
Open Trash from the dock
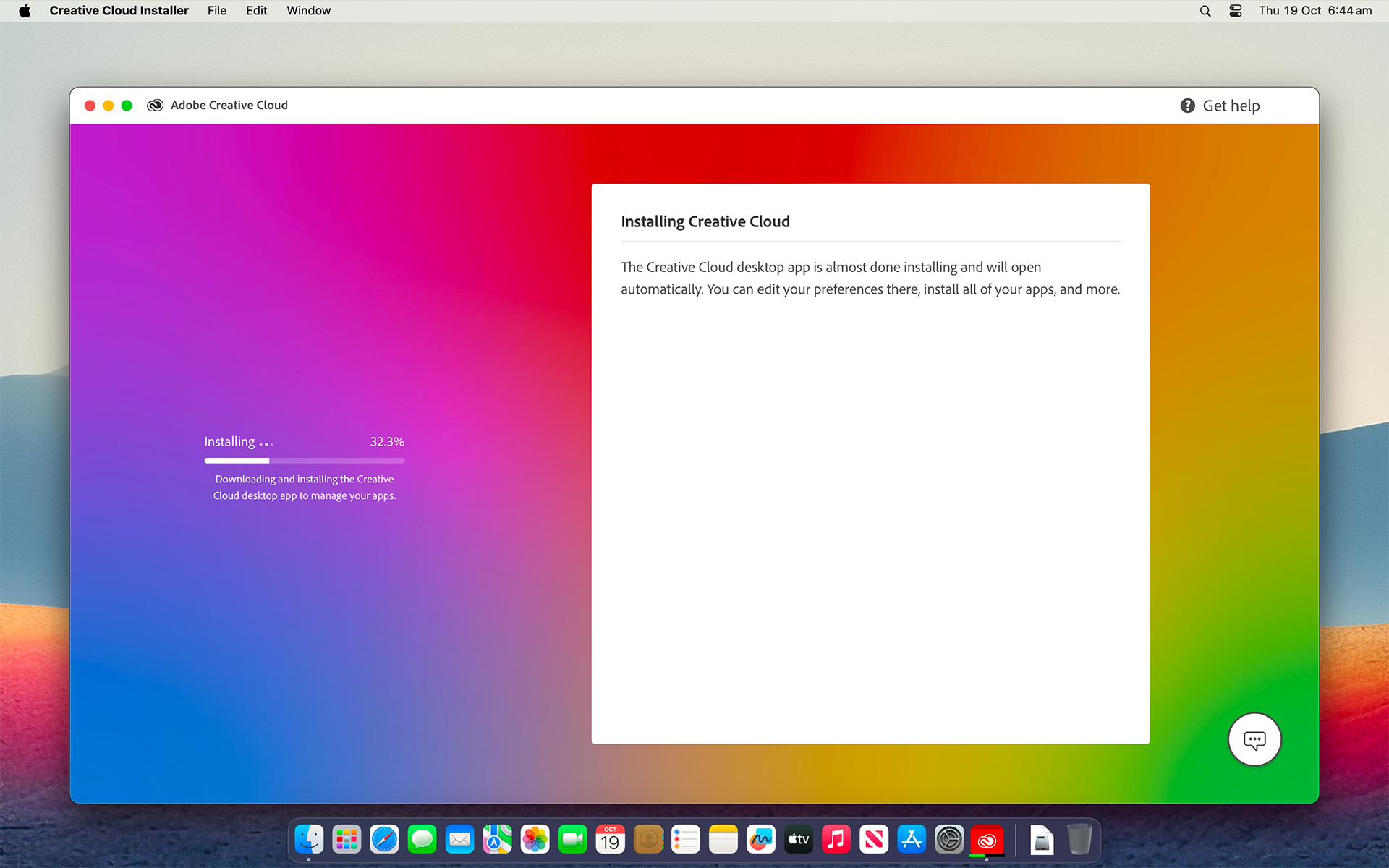pyautogui.click(x=1079, y=839)
